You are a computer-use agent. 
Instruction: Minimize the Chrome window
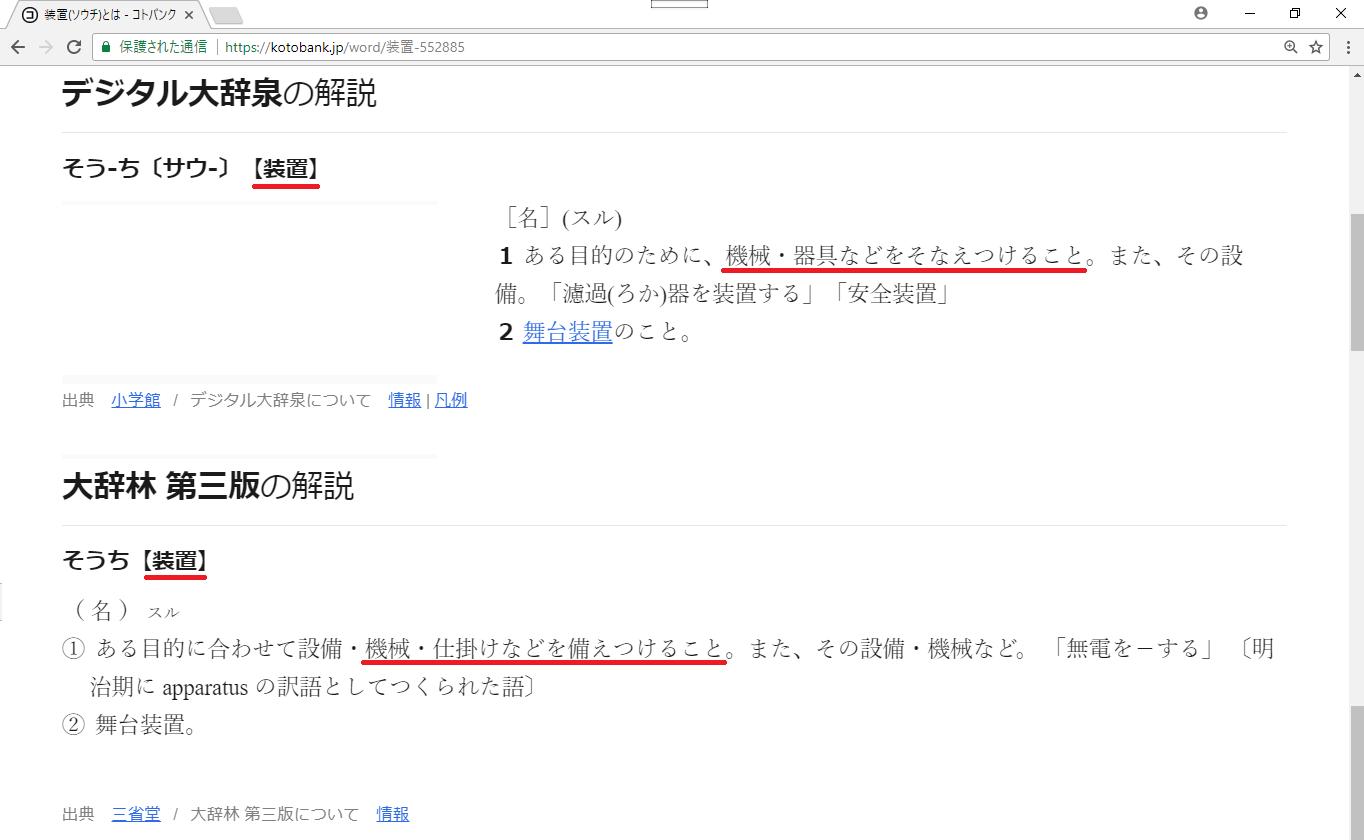[x=1250, y=13]
